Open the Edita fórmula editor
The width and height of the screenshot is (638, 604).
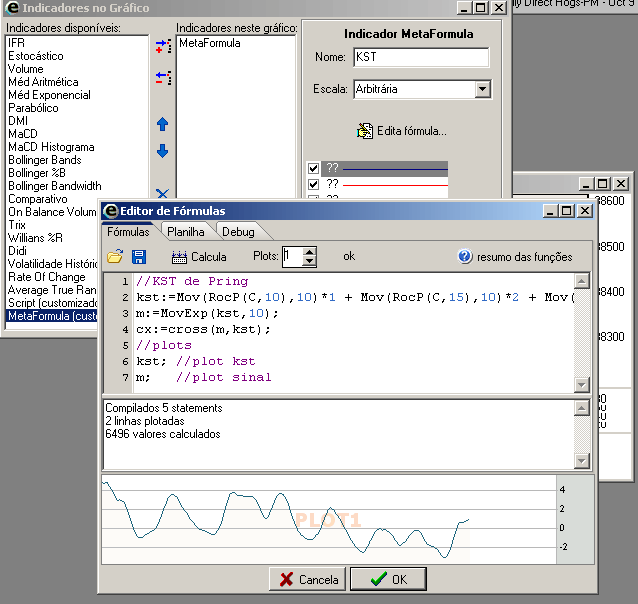(401, 131)
